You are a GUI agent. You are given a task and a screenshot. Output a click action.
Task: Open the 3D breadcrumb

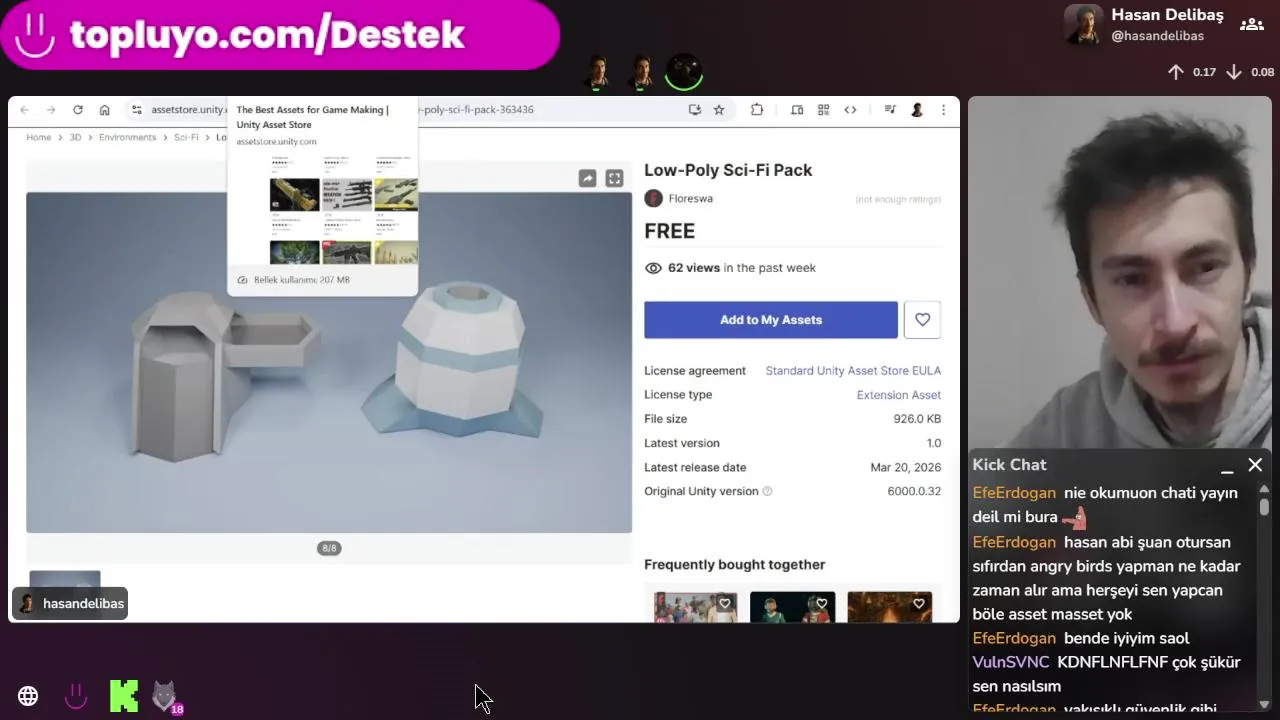click(75, 137)
